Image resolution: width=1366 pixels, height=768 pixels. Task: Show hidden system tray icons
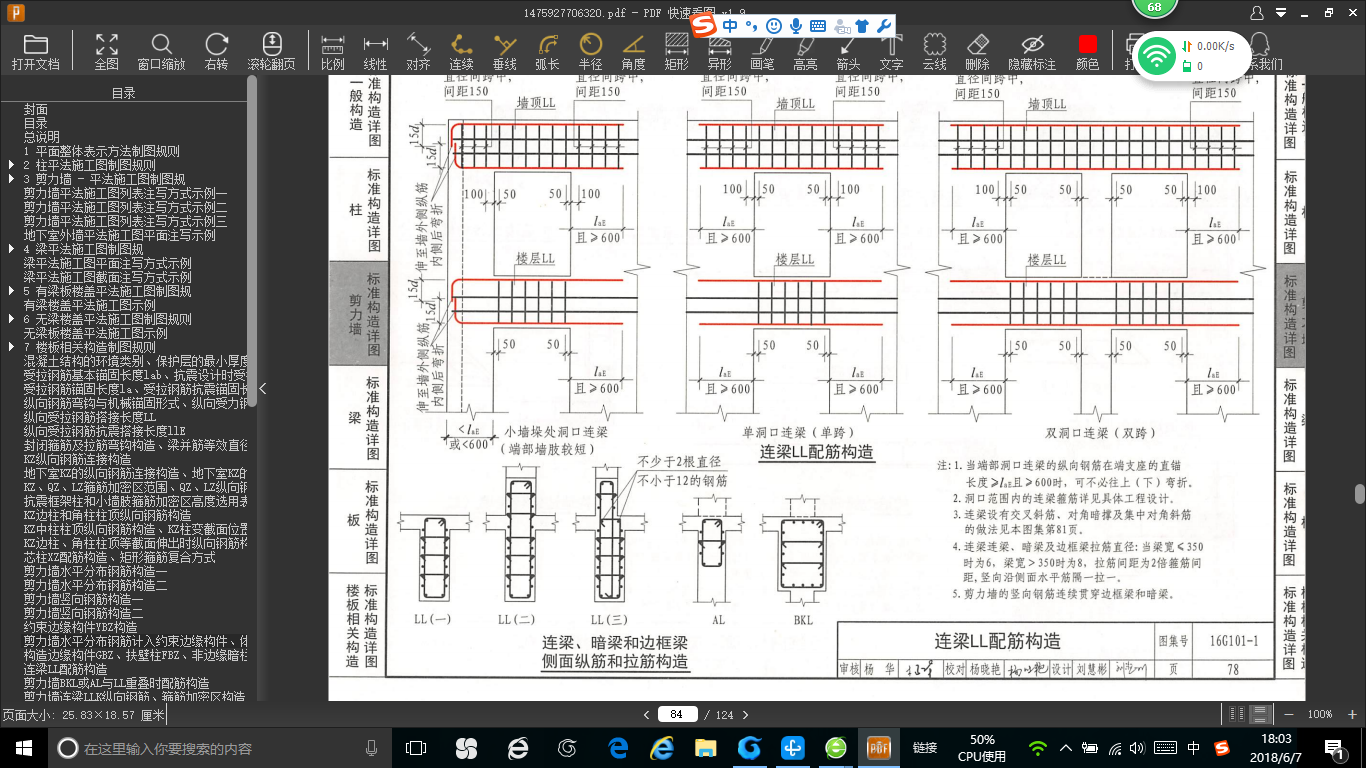point(1066,748)
